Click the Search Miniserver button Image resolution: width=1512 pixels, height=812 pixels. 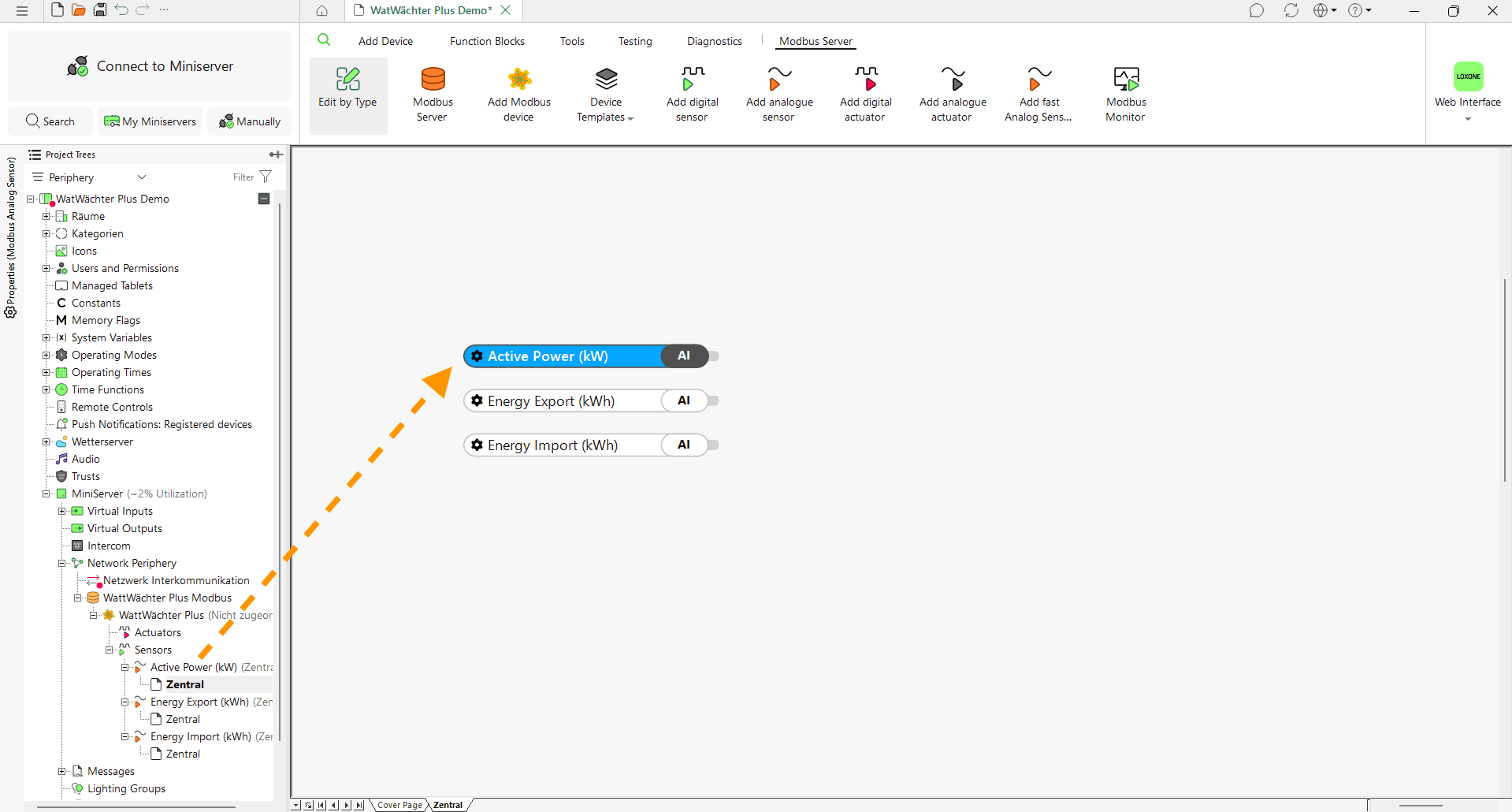point(50,121)
